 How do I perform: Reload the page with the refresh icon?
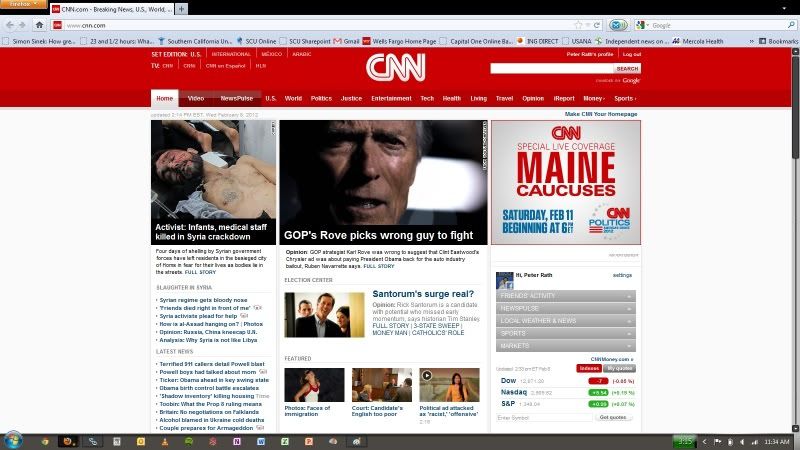(x=596, y=25)
